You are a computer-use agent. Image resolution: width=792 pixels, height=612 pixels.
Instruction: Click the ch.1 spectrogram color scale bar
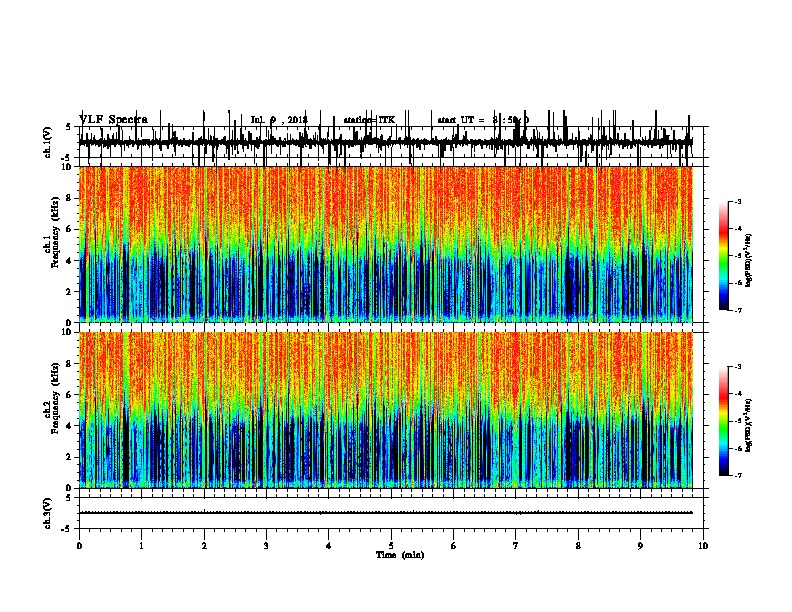[724, 256]
